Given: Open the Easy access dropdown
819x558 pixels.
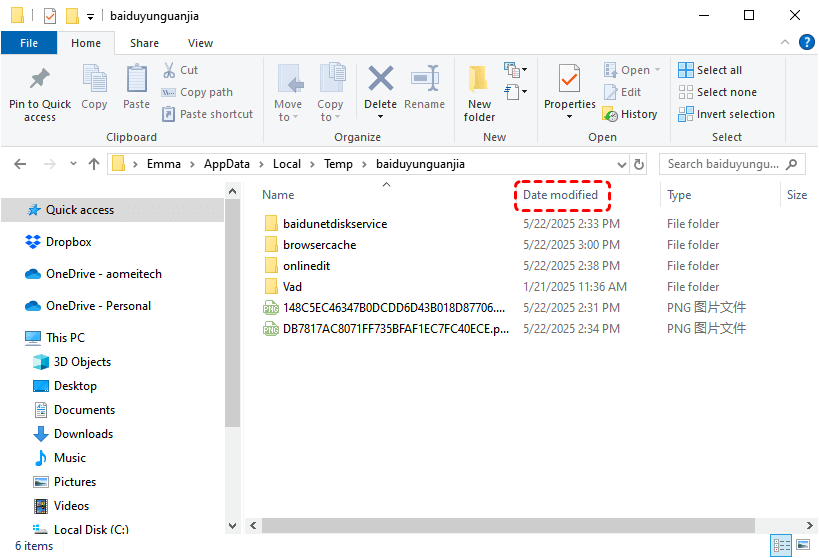Looking at the screenshot, I should click(x=515, y=92).
